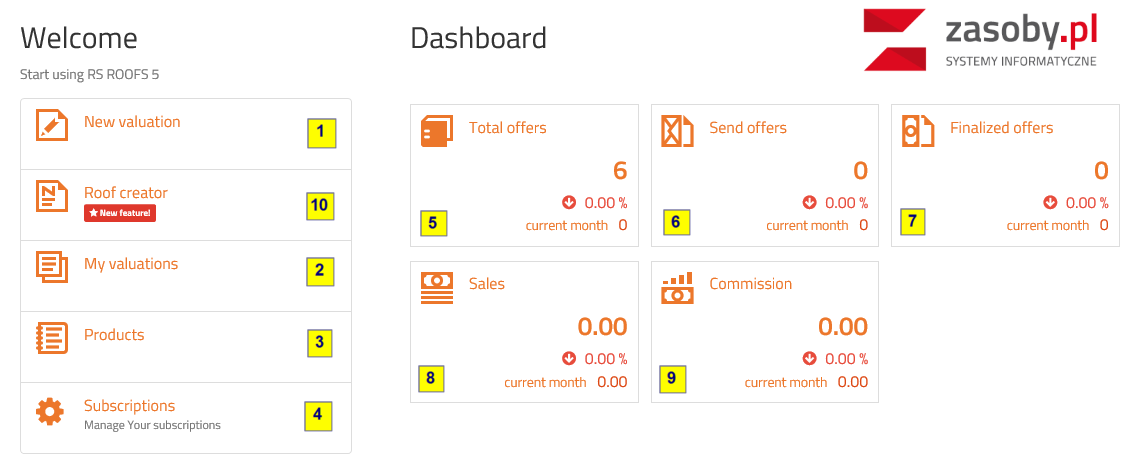Viewport: 1145px width, 473px height.
Task: Open the Roof creator link
Action: pyautogui.click(x=126, y=193)
